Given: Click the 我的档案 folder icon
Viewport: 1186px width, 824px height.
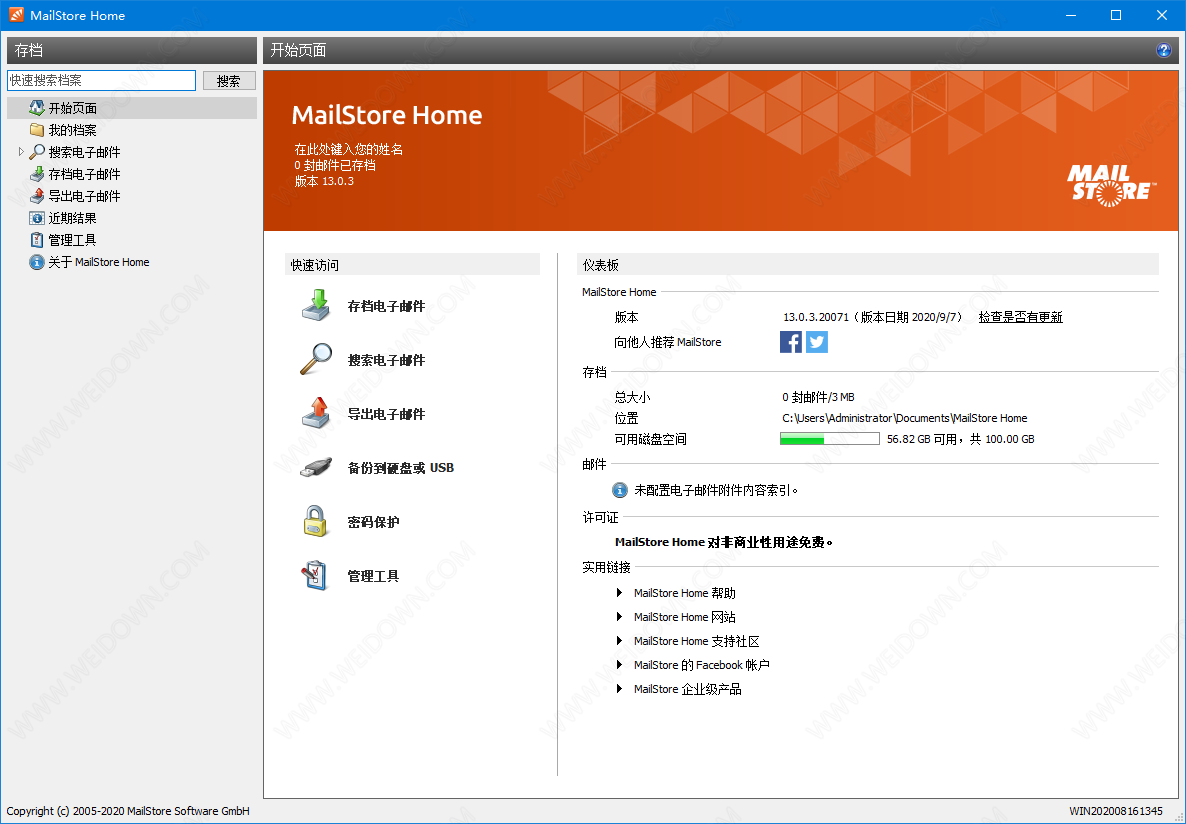Looking at the screenshot, I should [36, 130].
